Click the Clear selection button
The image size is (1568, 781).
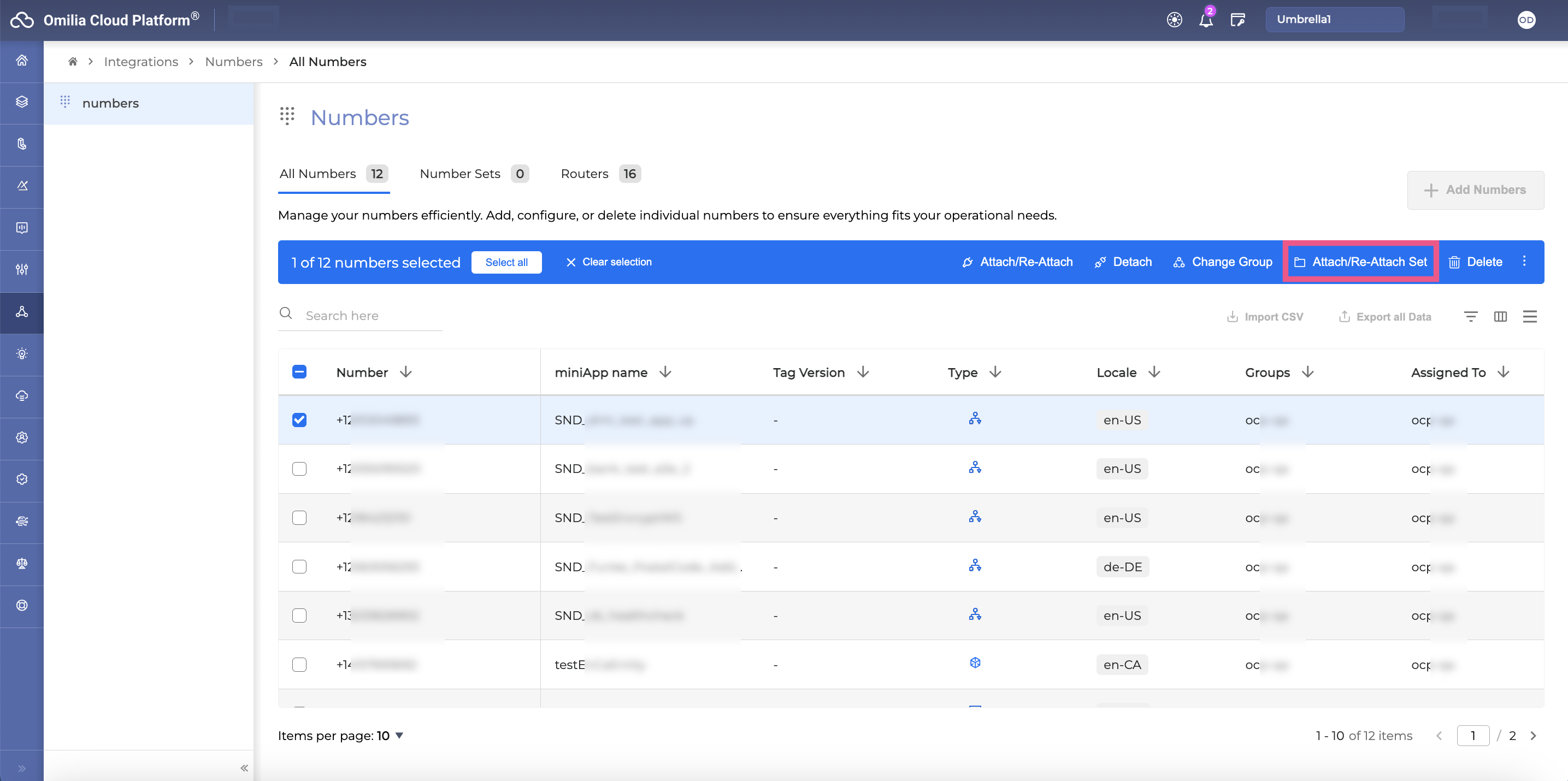pyautogui.click(x=608, y=261)
